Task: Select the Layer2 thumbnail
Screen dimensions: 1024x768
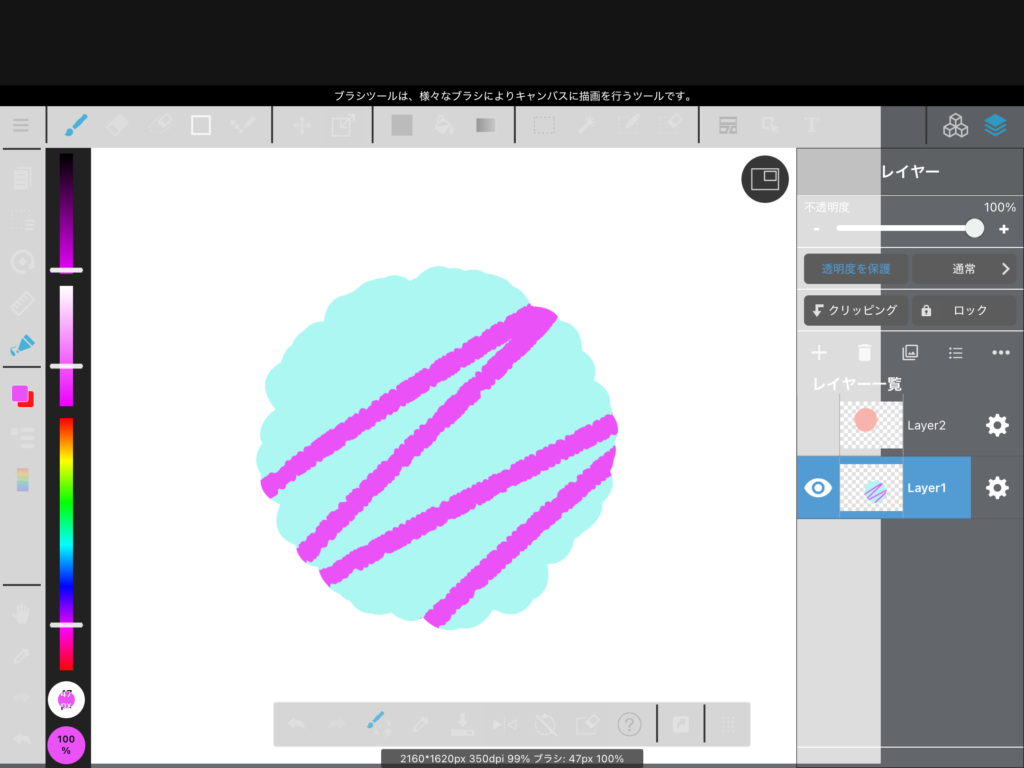Action: 871,425
